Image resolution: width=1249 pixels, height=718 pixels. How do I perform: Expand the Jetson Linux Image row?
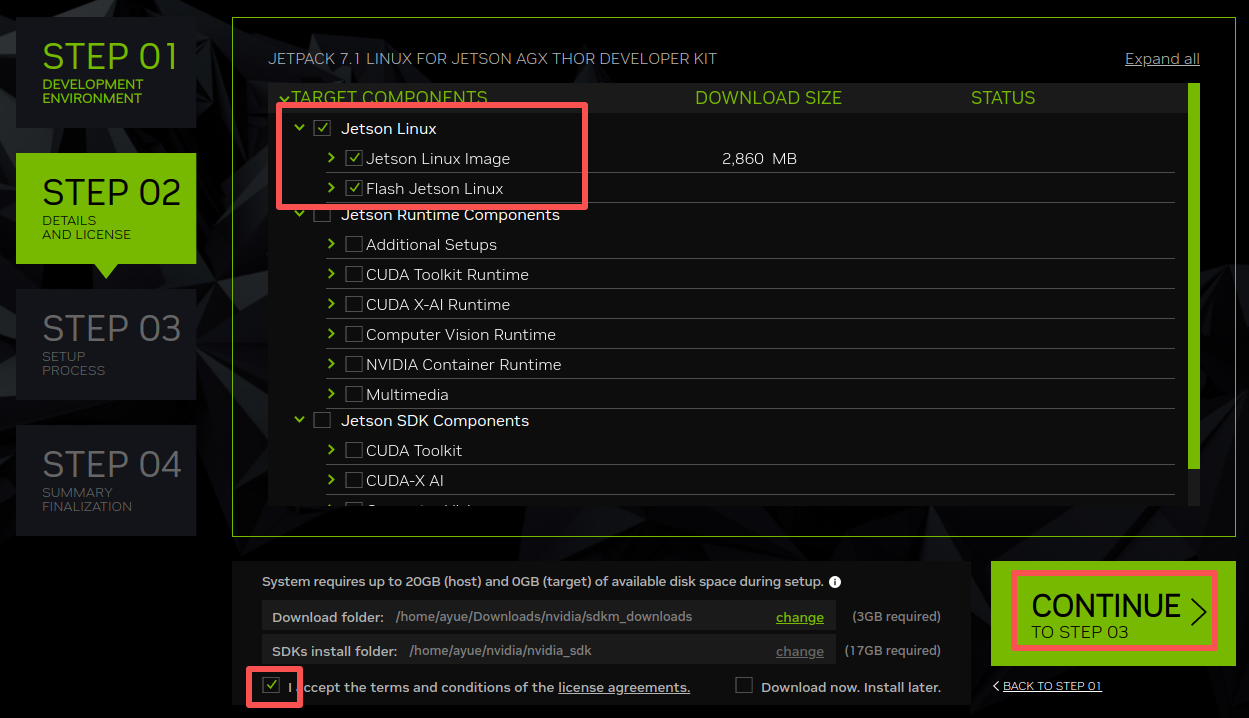(331, 158)
